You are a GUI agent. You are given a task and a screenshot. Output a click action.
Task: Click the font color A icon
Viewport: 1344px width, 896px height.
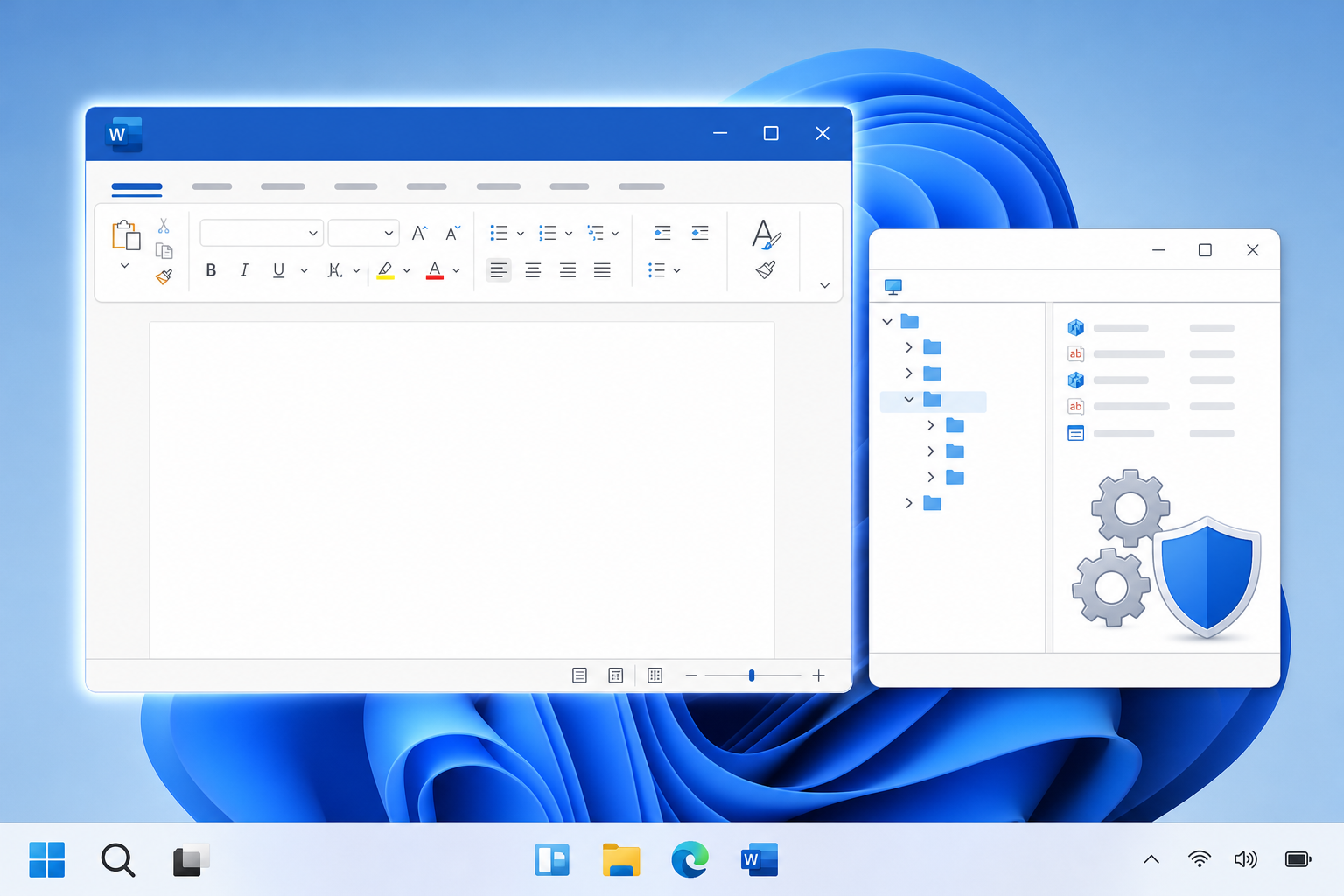click(435, 270)
